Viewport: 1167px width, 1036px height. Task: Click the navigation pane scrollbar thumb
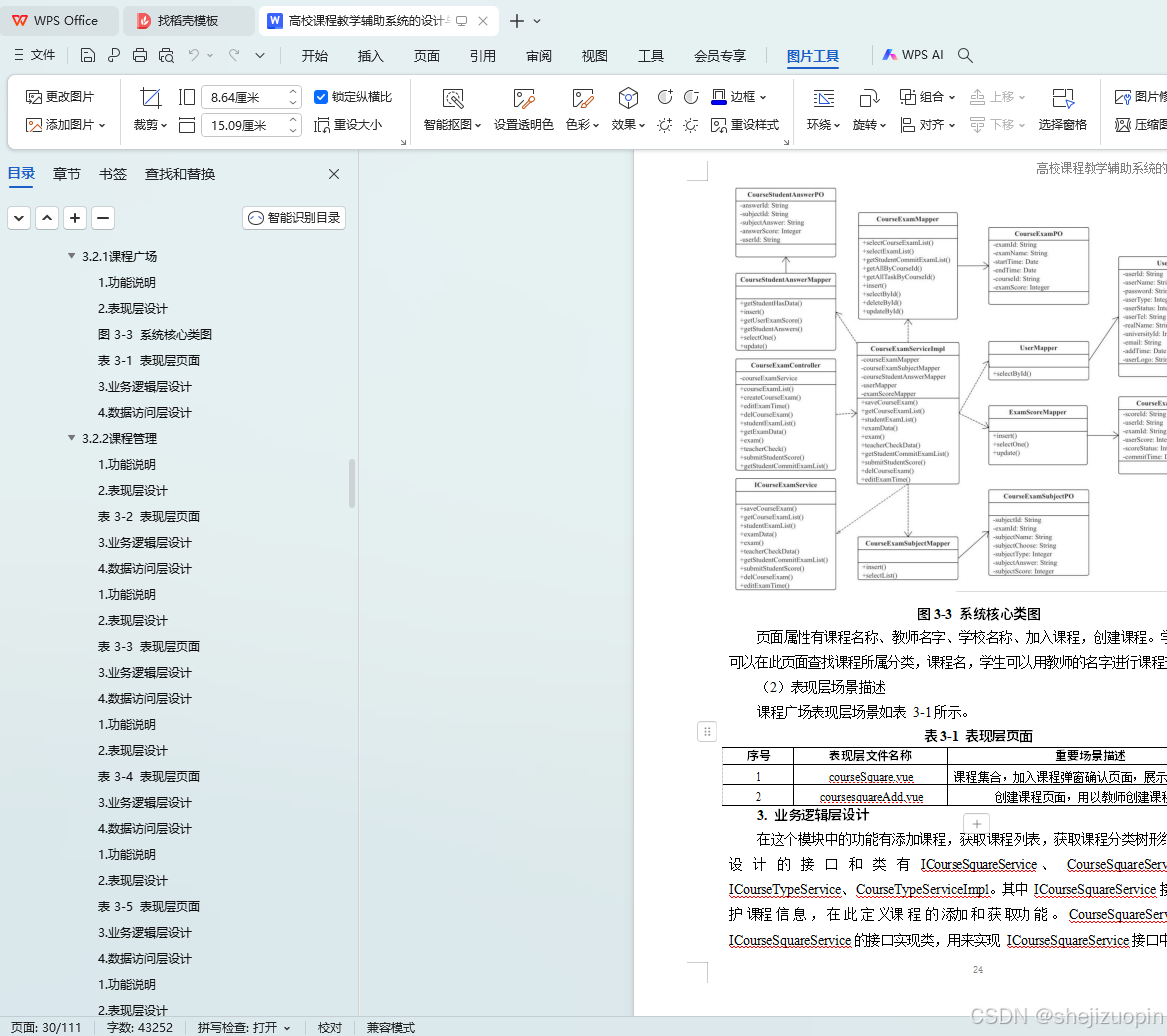tap(352, 484)
